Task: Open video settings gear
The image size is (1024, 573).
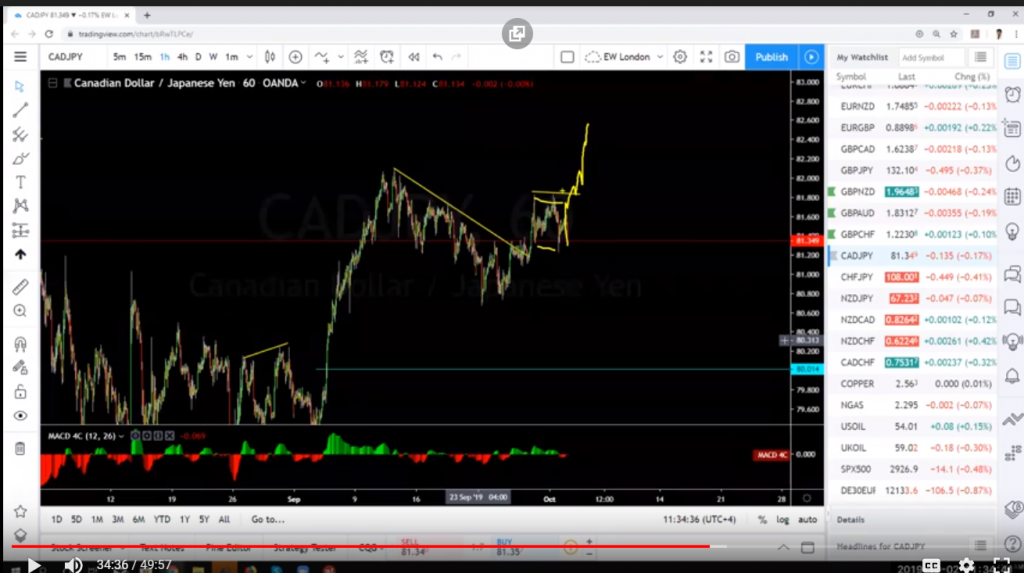Action: 967,565
